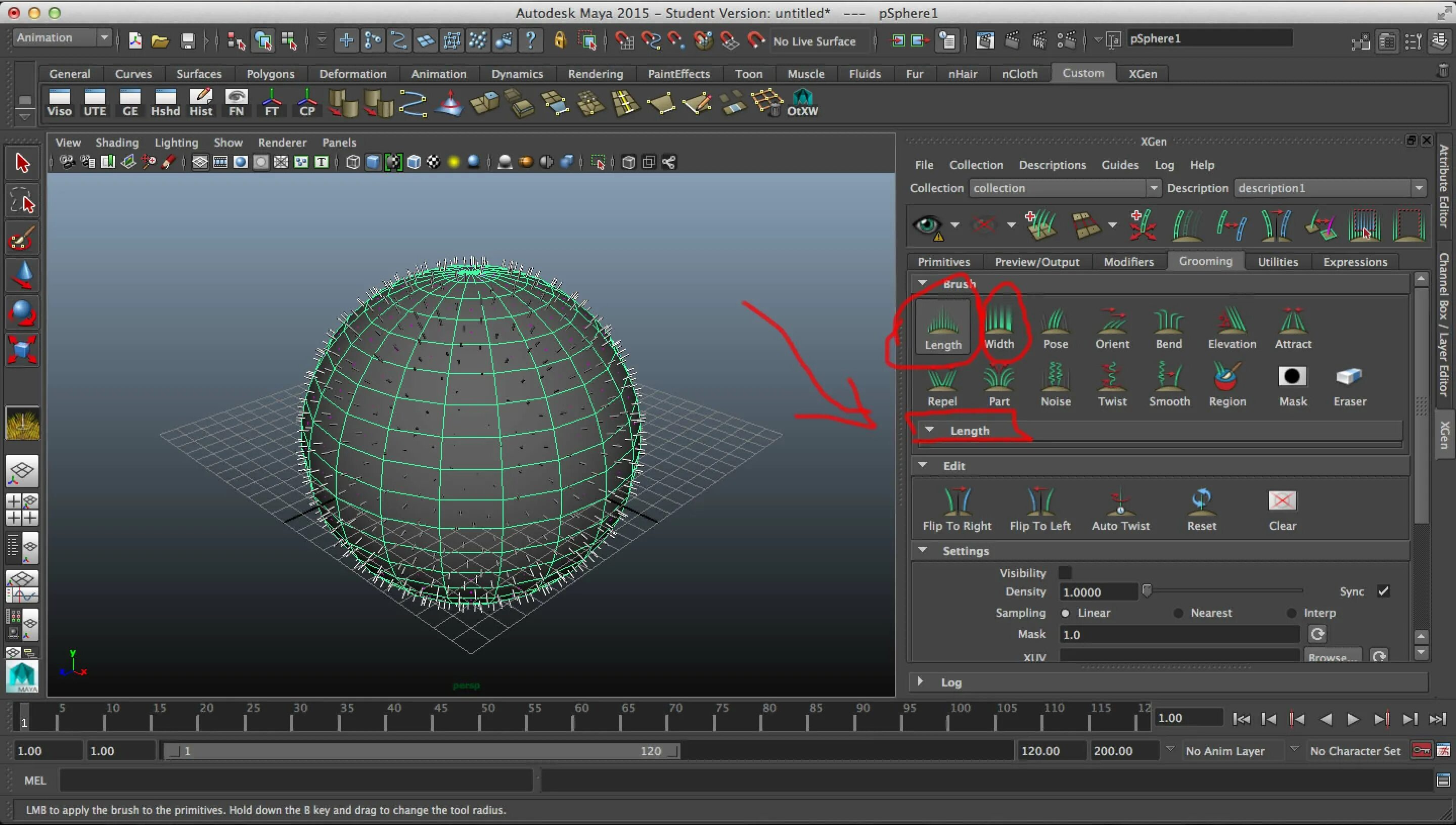Run Auto Twist on groom
The image size is (1456, 825).
pos(1121,509)
